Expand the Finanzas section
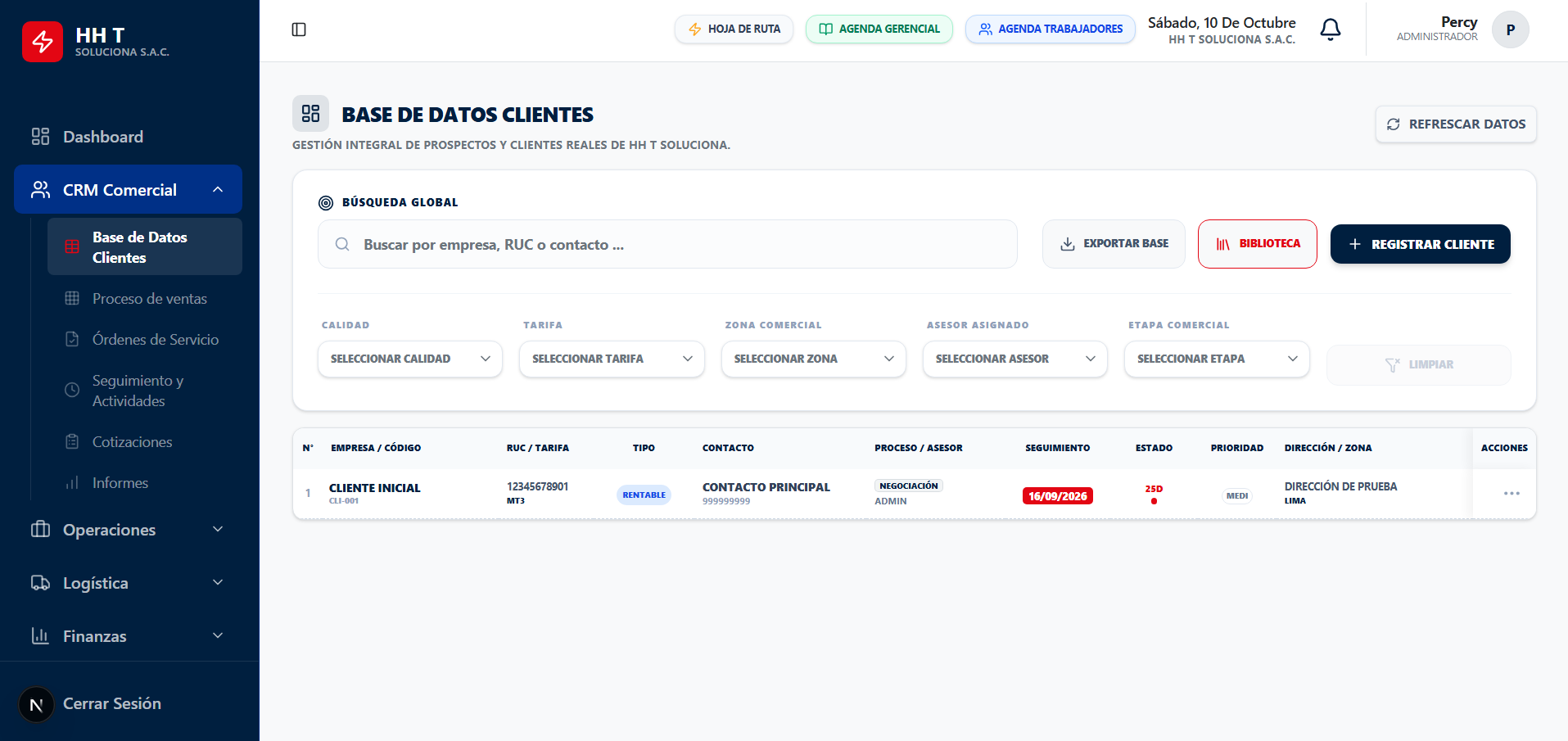Viewport: 1568px width, 741px height. click(x=129, y=636)
